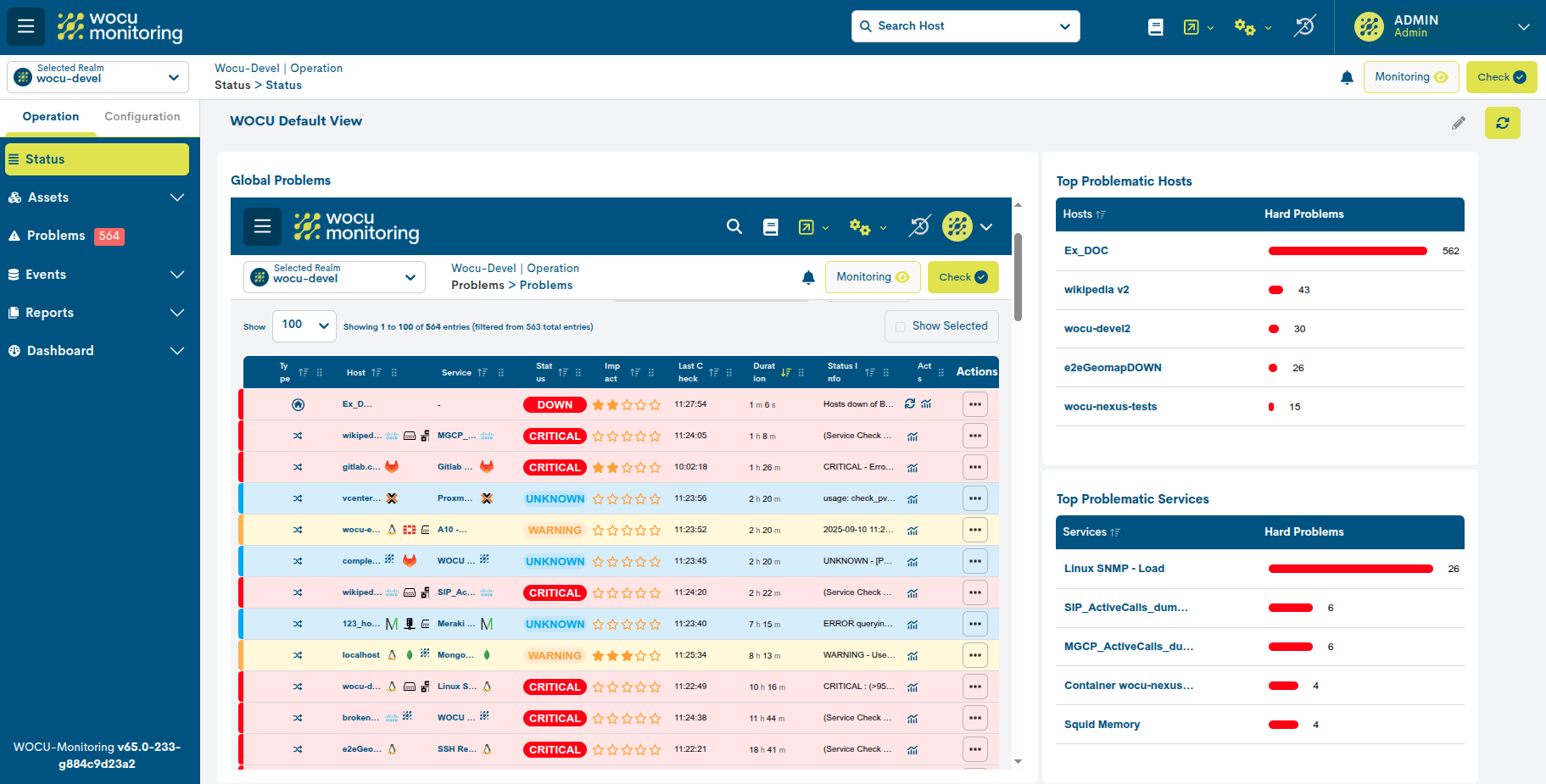Open the Selected Realm wocu-devel dropdown
The width and height of the screenshot is (1546, 784).
pos(97,76)
